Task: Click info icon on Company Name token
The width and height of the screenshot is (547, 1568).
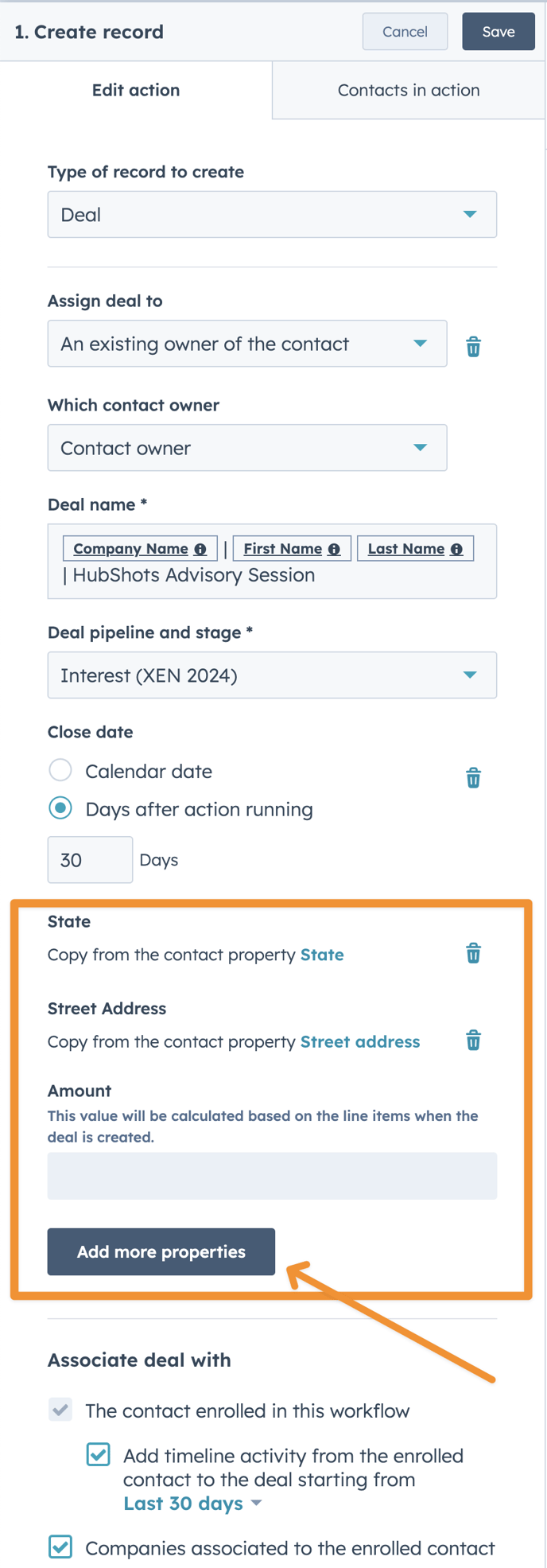Action: click(x=200, y=549)
